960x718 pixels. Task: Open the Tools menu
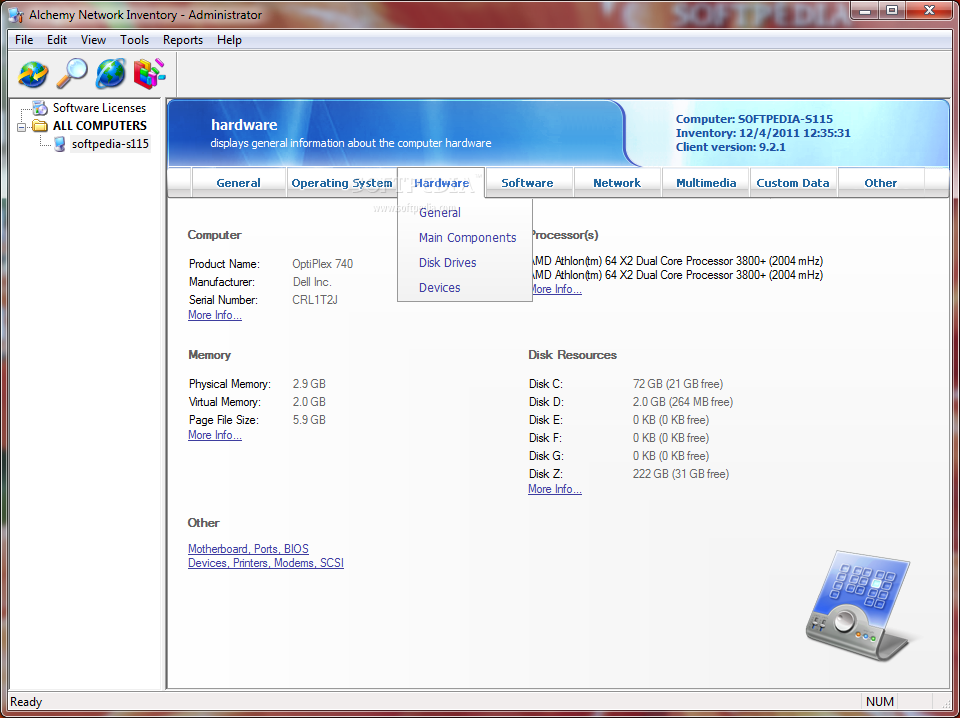(134, 40)
